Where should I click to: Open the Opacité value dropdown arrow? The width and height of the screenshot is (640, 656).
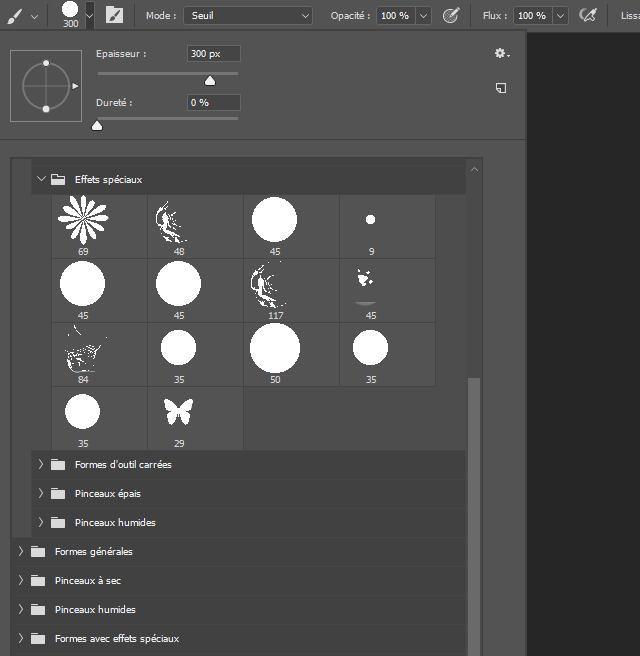(x=424, y=16)
